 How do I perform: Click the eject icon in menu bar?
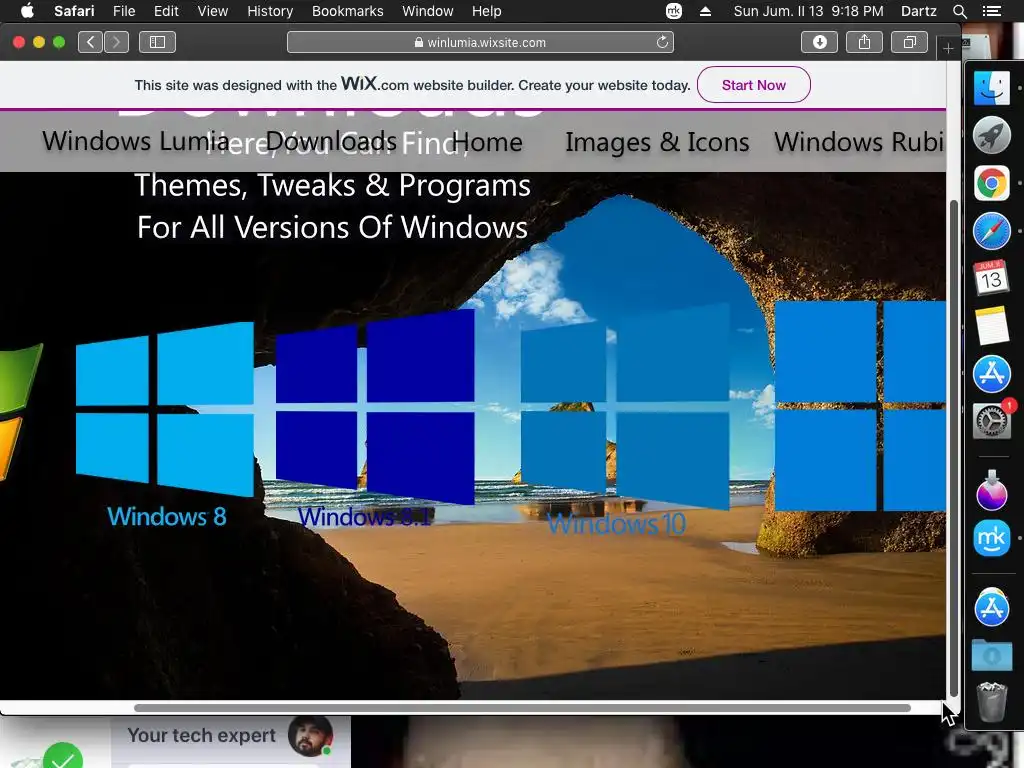click(x=705, y=11)
